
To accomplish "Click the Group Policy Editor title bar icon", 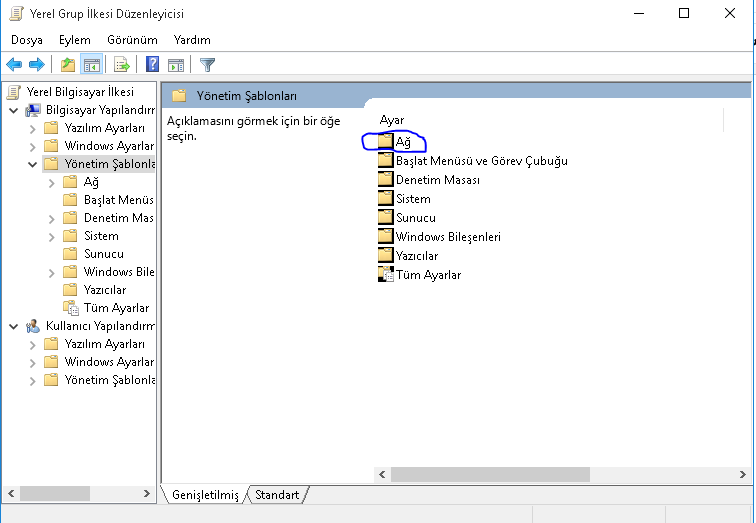I will tap(16, 13).
